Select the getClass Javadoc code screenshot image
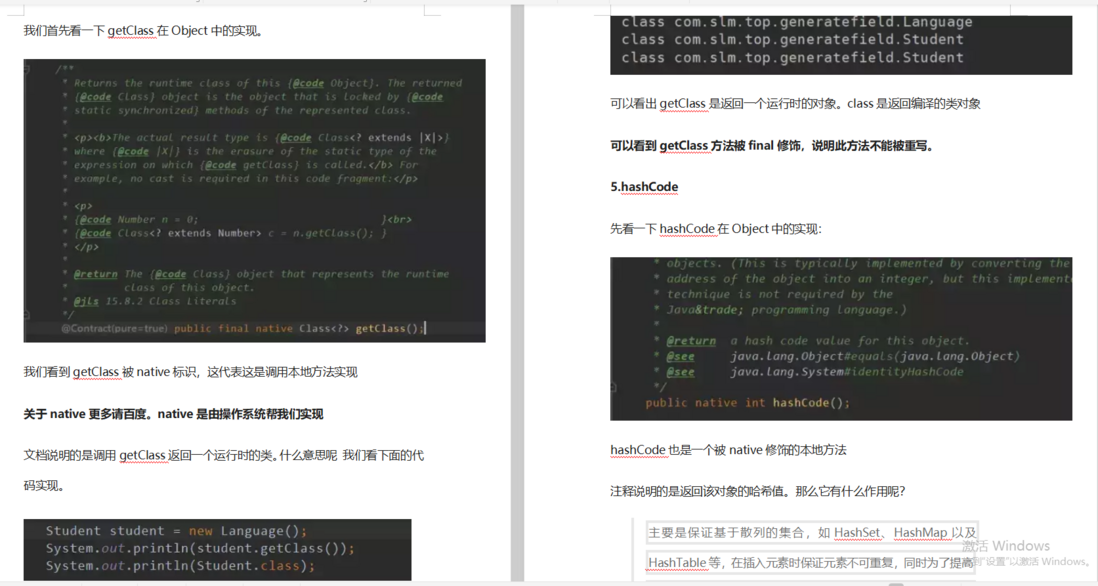The width and height of the screenshot is (1098, 586). 254,201
